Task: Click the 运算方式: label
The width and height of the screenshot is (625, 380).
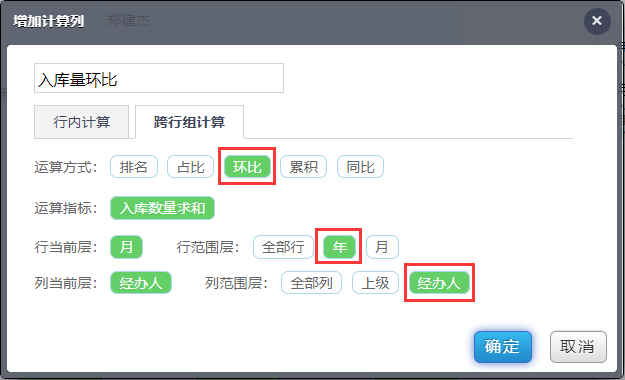Action: [66, 167]
